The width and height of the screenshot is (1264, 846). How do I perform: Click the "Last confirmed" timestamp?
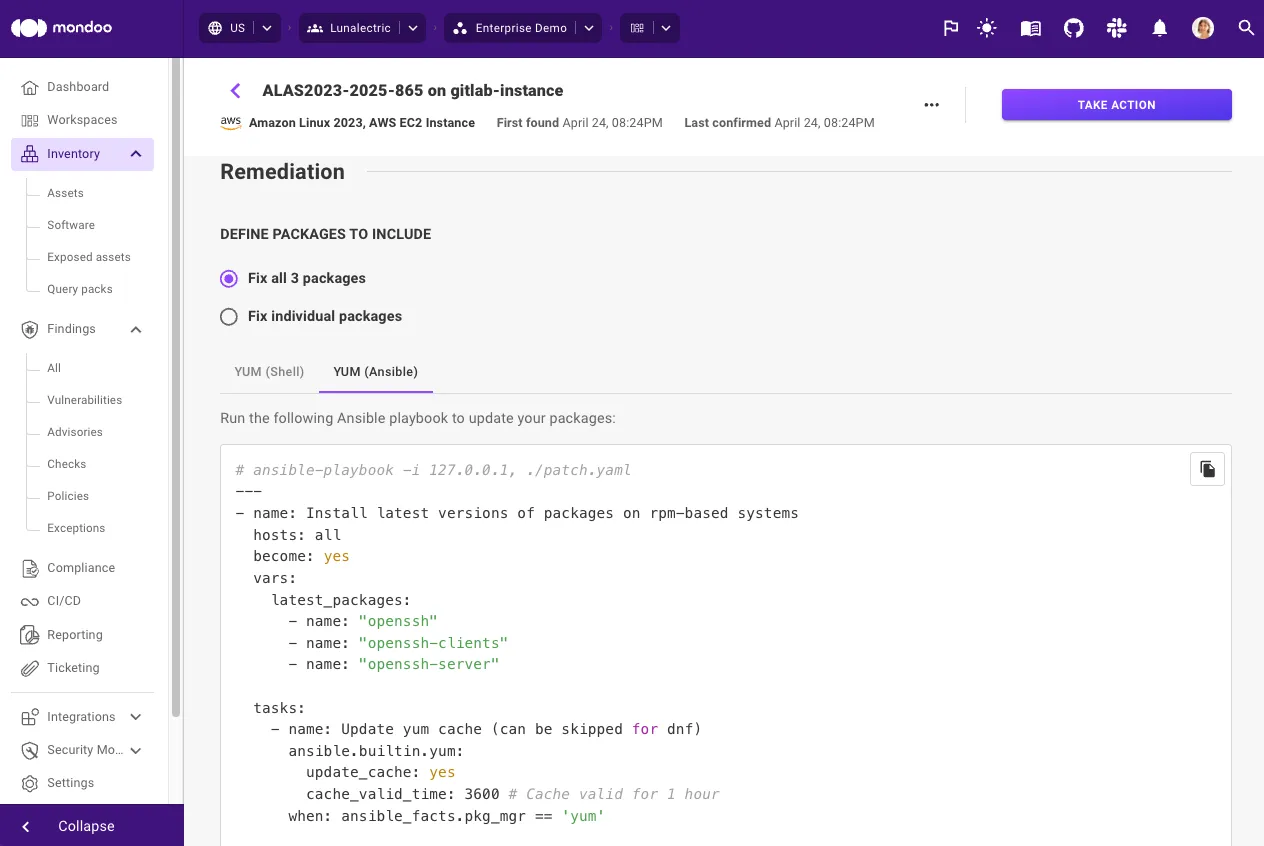pos(779,123)
